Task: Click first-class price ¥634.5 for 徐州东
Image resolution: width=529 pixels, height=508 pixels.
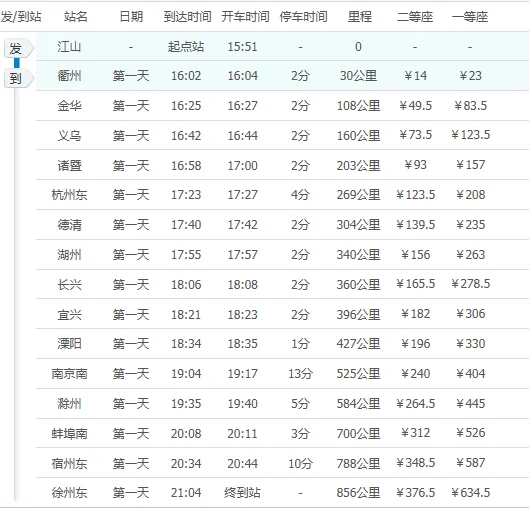Action: [470, 493]
